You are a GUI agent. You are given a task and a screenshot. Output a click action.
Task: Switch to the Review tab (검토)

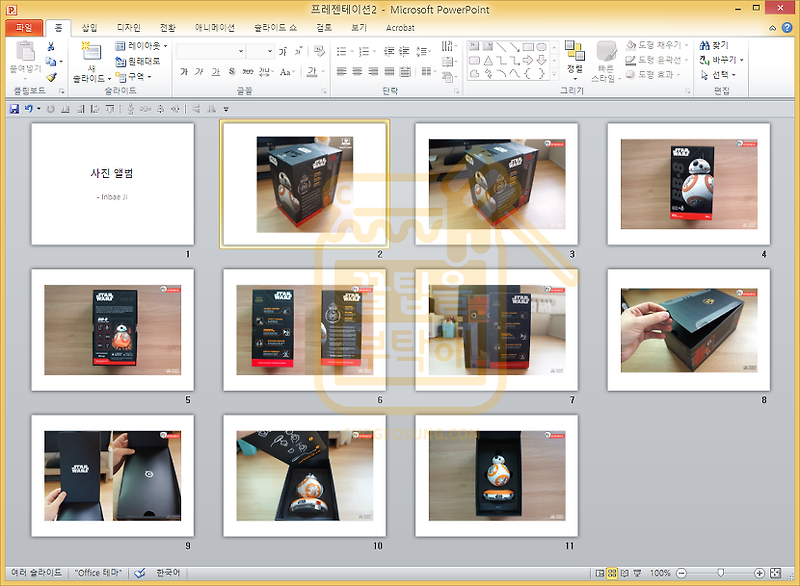[x=324, y=28]
